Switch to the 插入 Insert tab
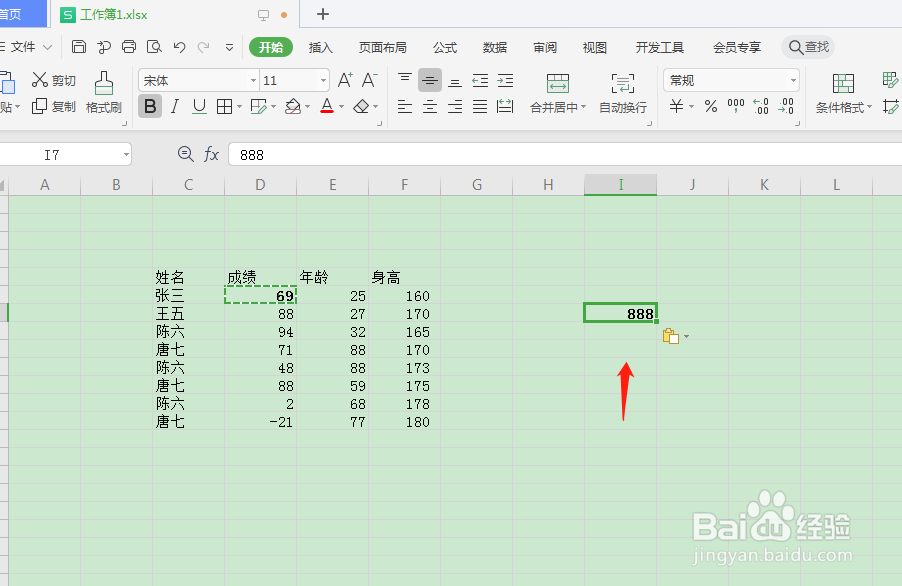The width and height of the screenshot is (902, 586). [320, 47]
